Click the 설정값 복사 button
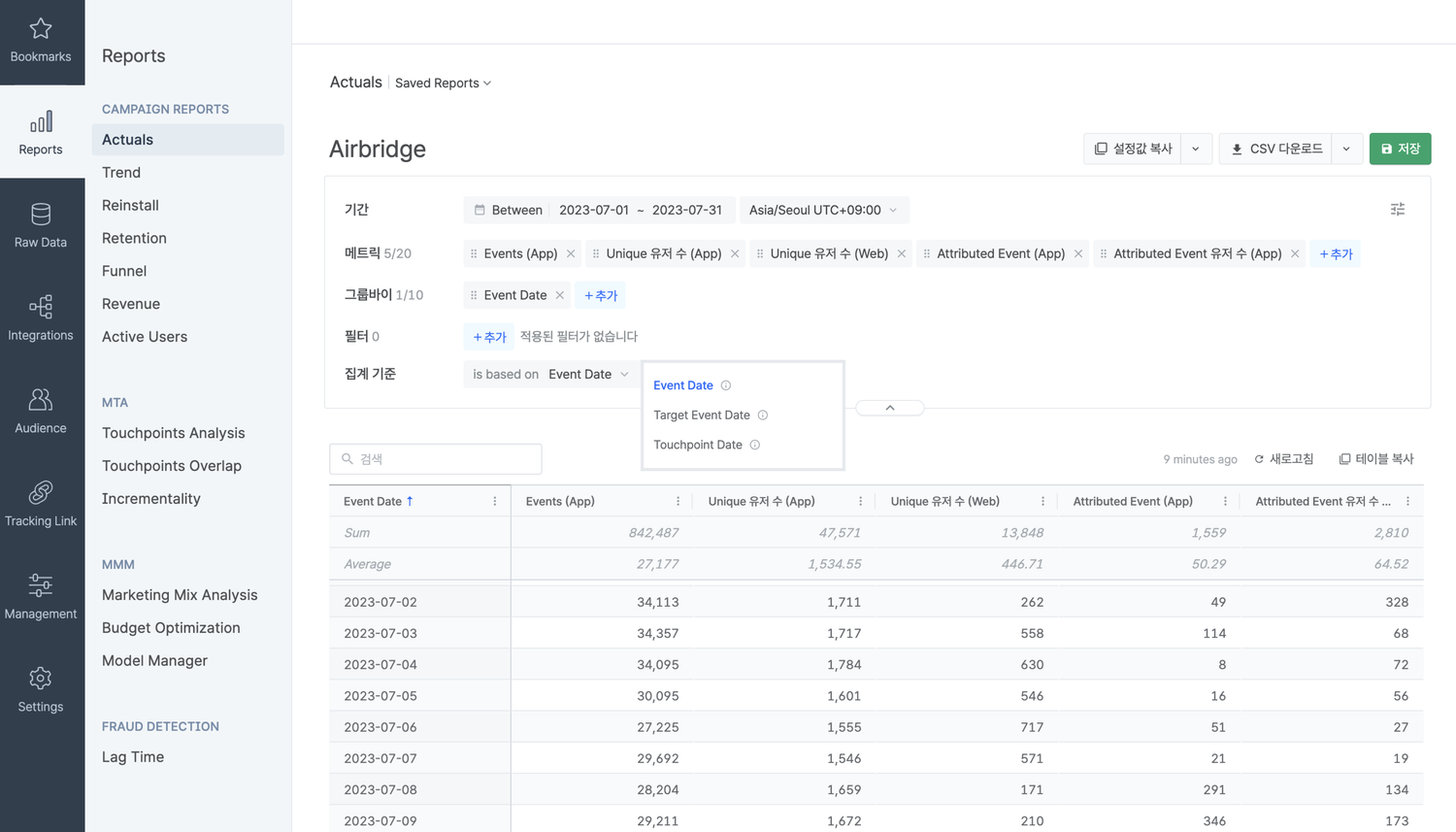The image size is (1456, 832). click(x=1133, y=149)
